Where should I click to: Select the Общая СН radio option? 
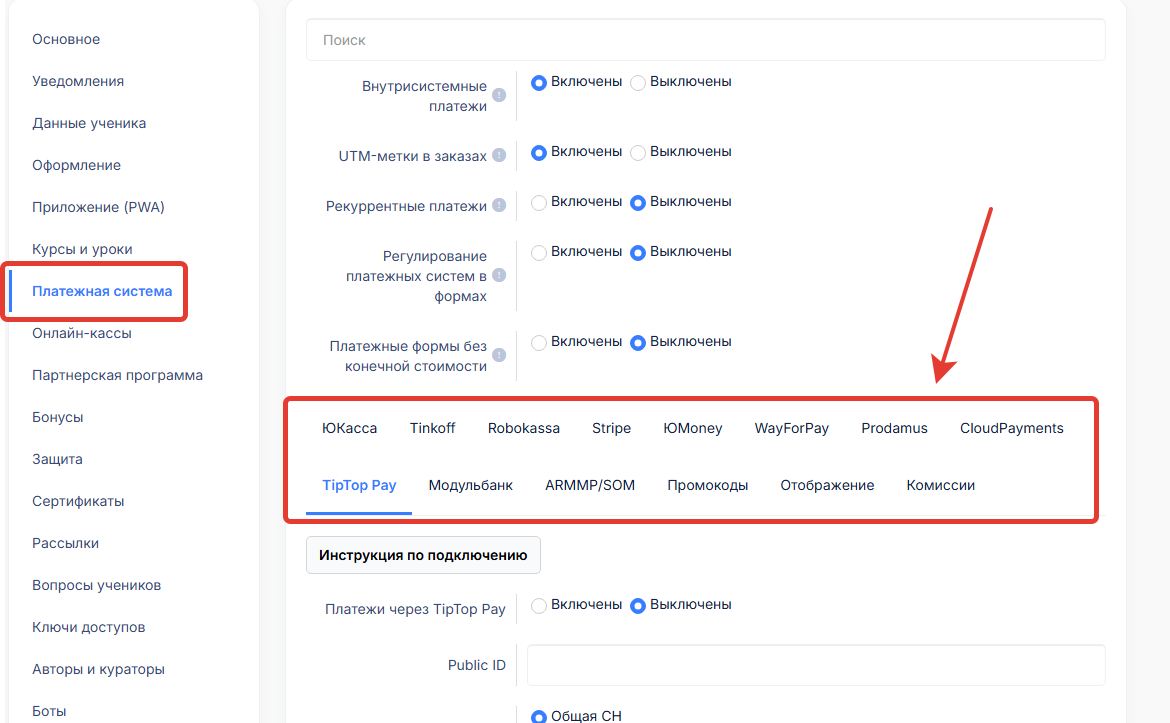pyautogui.click(x=539, y=716)
